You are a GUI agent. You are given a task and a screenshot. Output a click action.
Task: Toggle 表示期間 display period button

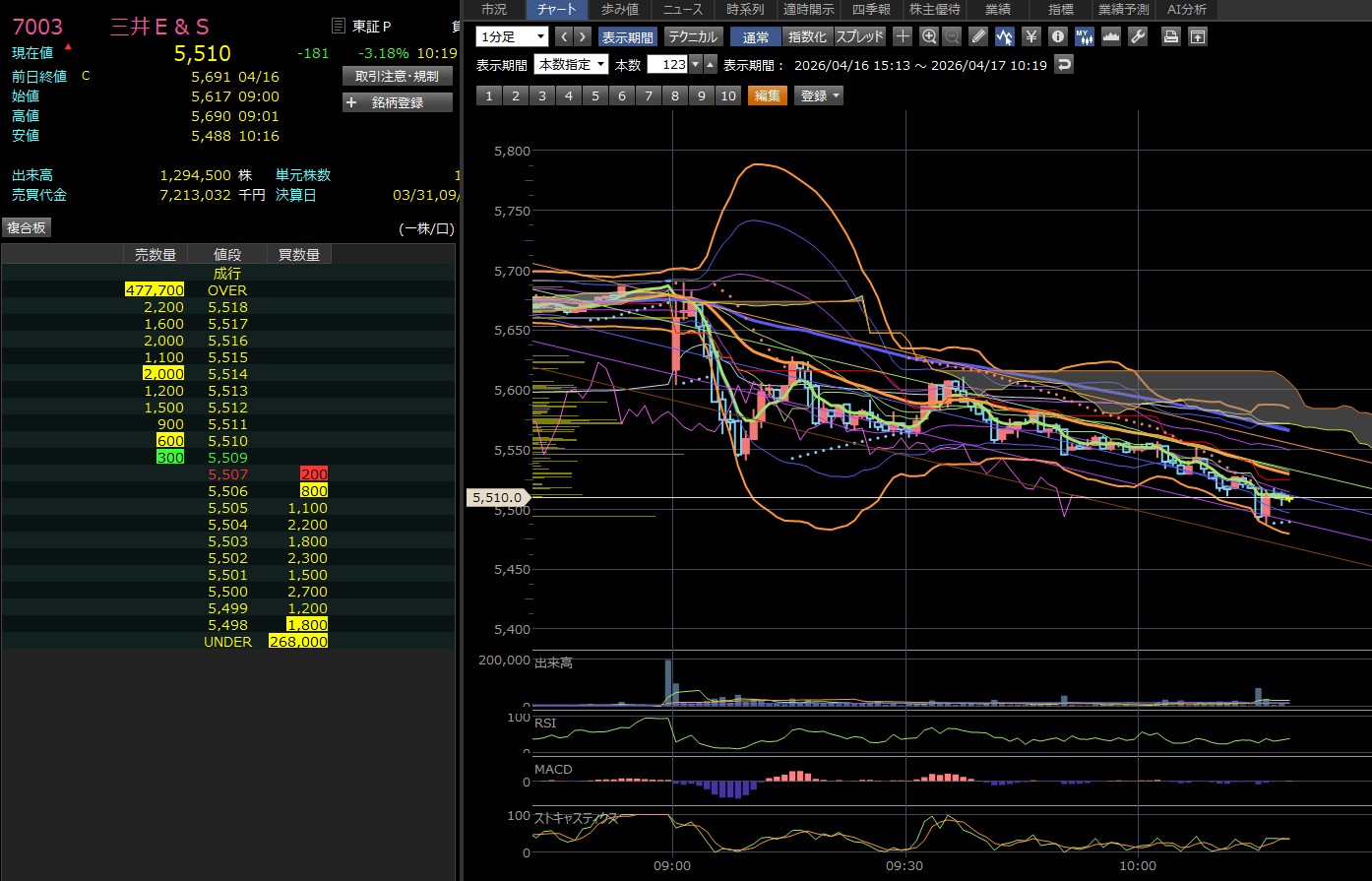[x=627, y=36]
